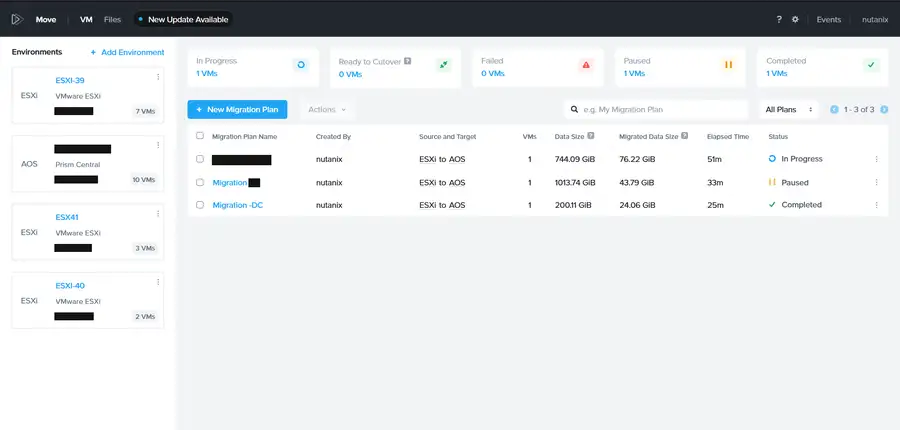Click the Migration Plan Name column header
The image size is (900, 430).
245,137
